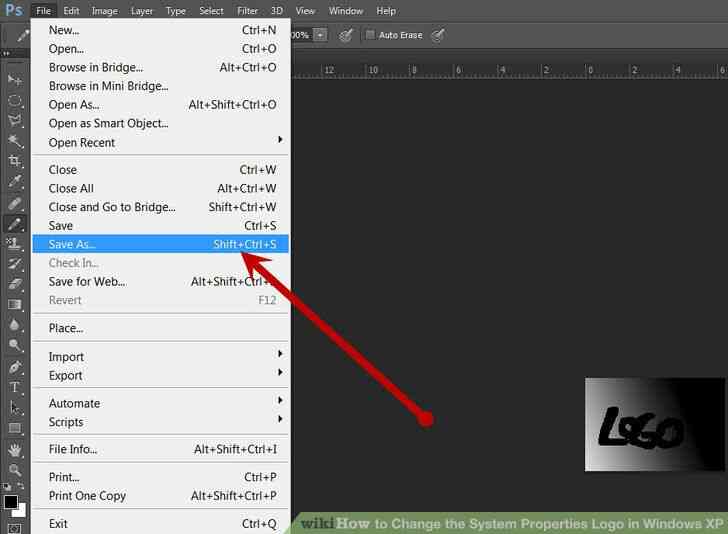Select the Path Selection tool

point(15,408)
